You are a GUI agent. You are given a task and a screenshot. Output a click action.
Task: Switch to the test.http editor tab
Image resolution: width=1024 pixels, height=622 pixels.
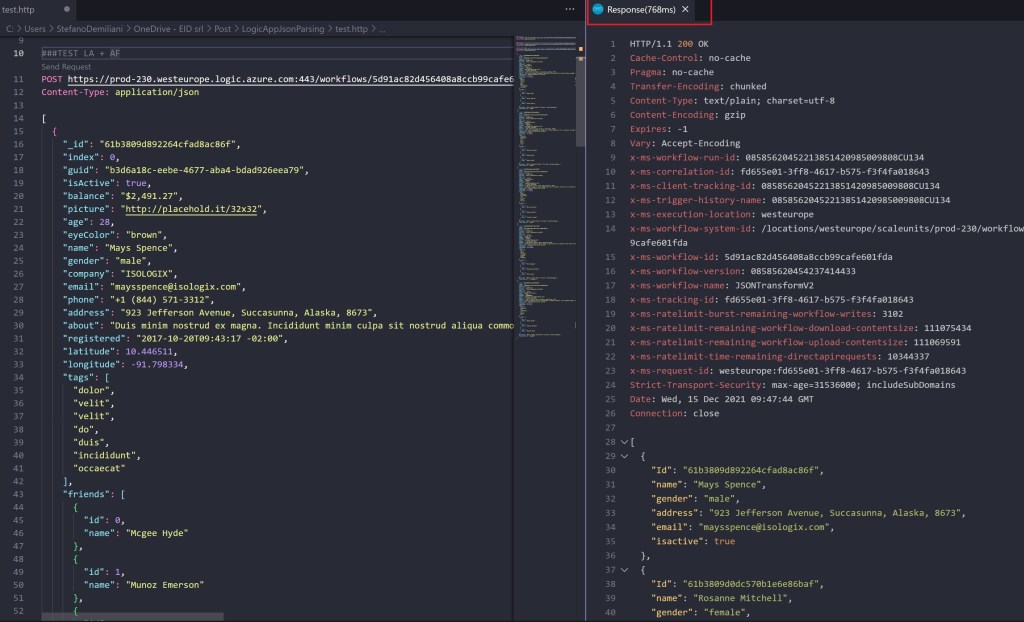19,10
